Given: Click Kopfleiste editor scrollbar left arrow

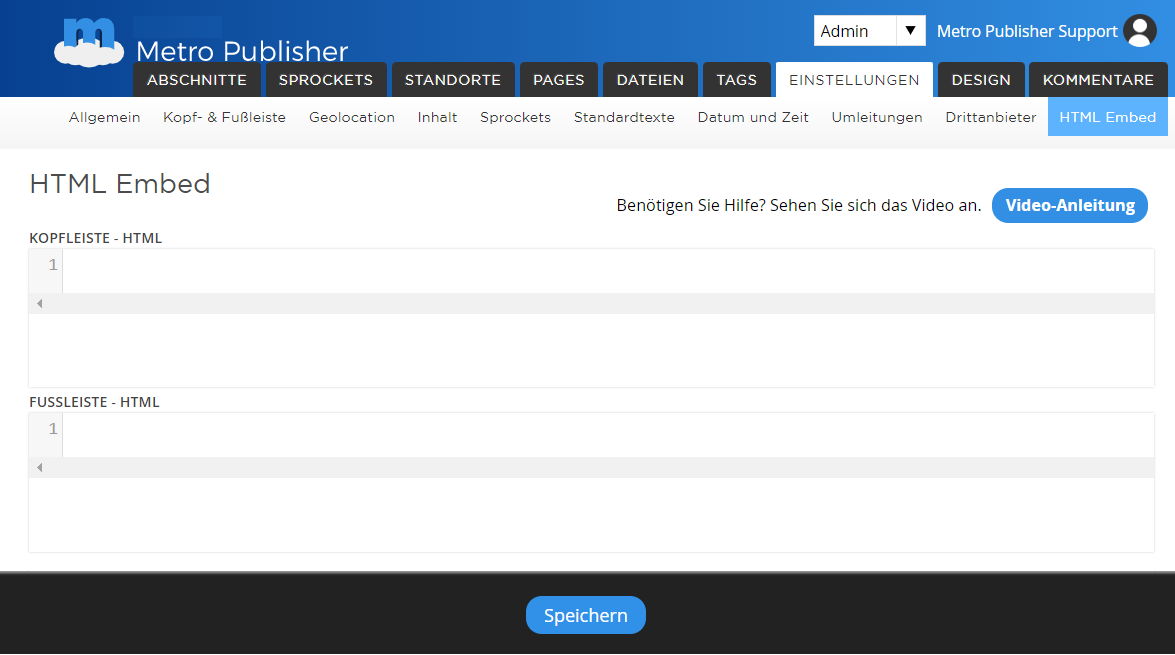Looking at the screenshot, I should pos(40,304).
